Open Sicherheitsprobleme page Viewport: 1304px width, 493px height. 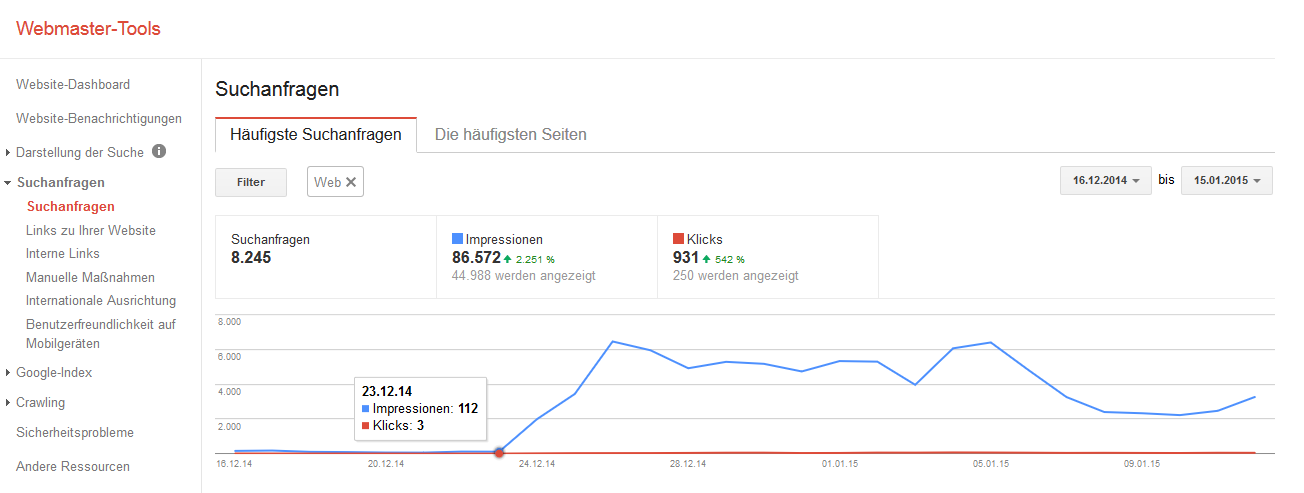pyautogui.click(x=75, y=433)
